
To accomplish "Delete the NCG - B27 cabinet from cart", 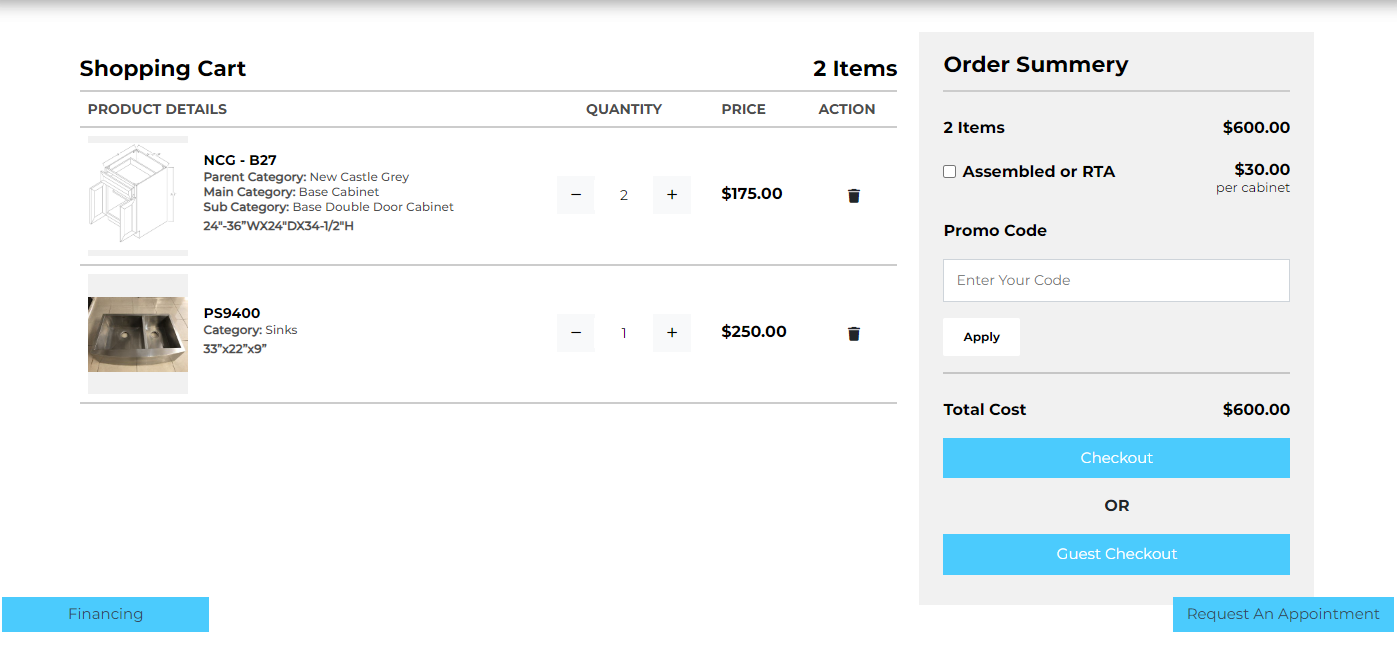I will (x=853, y=196).
